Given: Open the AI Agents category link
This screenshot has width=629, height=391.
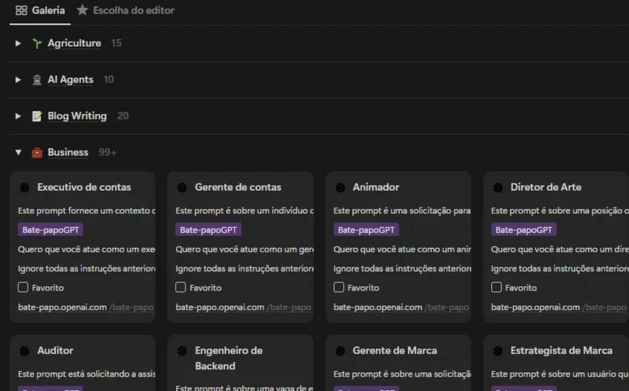Looking at the screenshot, I should (71, 80).
